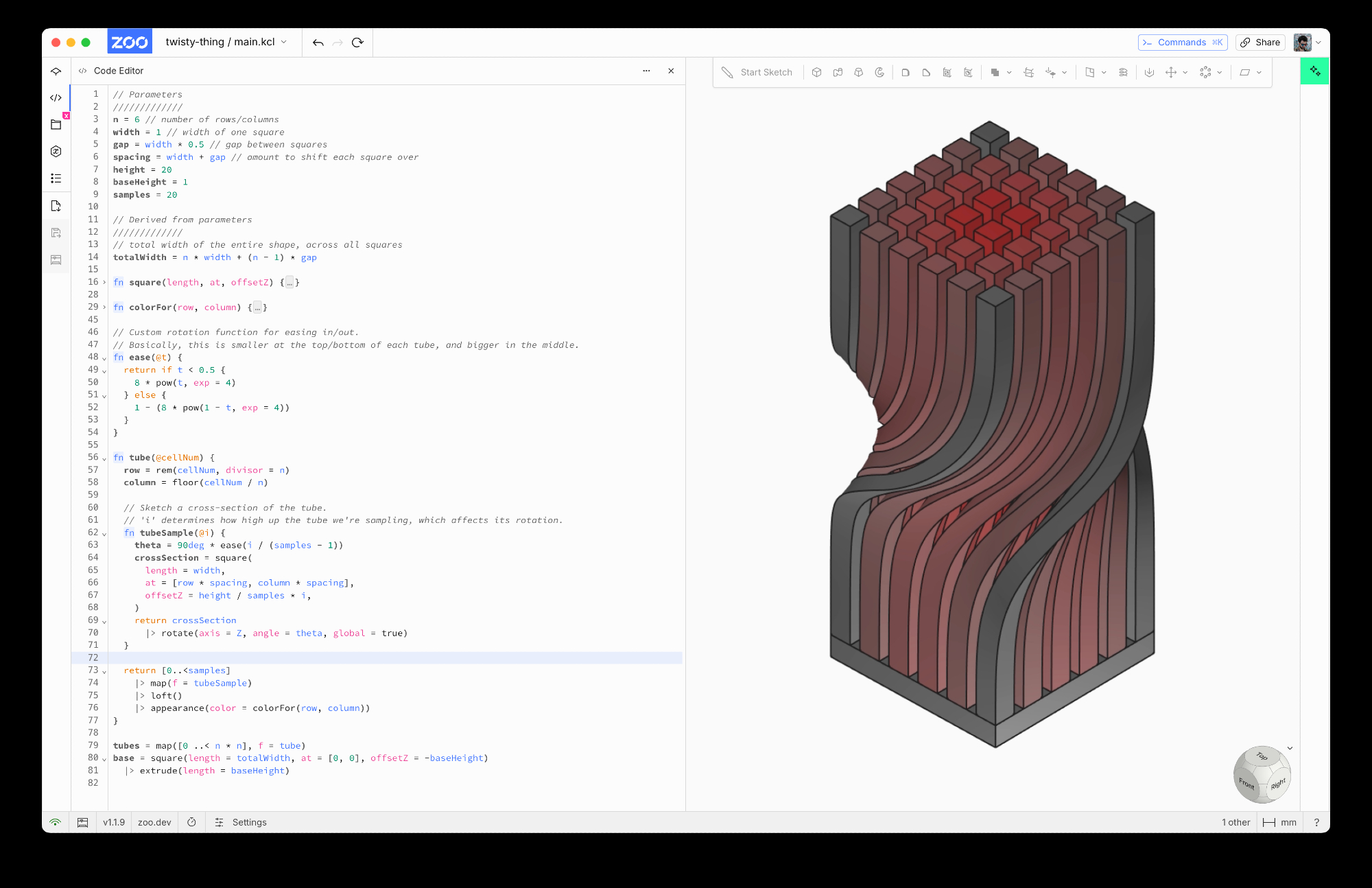Select the Fillet tool icon
Screen dimensions: 1372x888
point(906,72)
